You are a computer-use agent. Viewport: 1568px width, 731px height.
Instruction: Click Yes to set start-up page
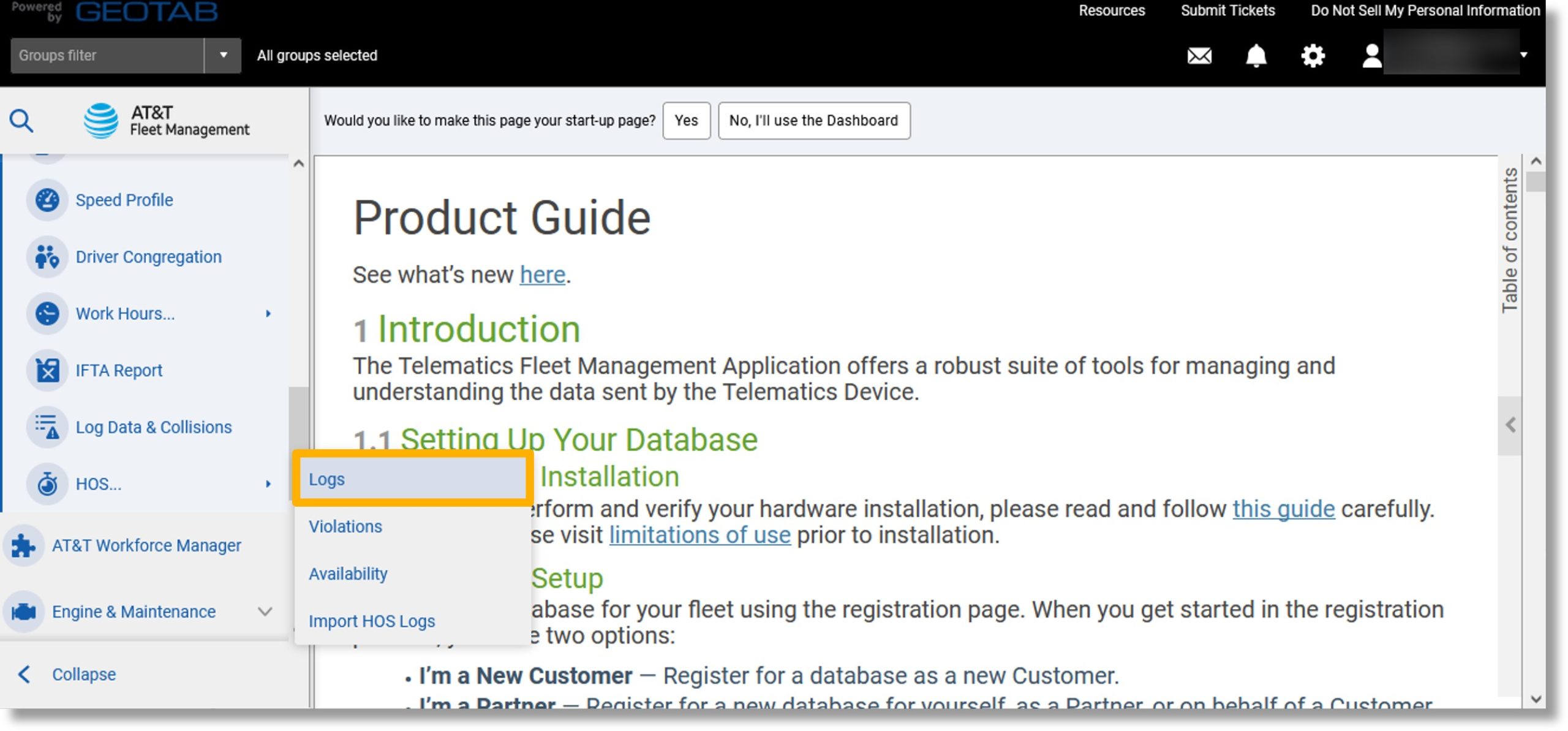click(x=686, y=121)
